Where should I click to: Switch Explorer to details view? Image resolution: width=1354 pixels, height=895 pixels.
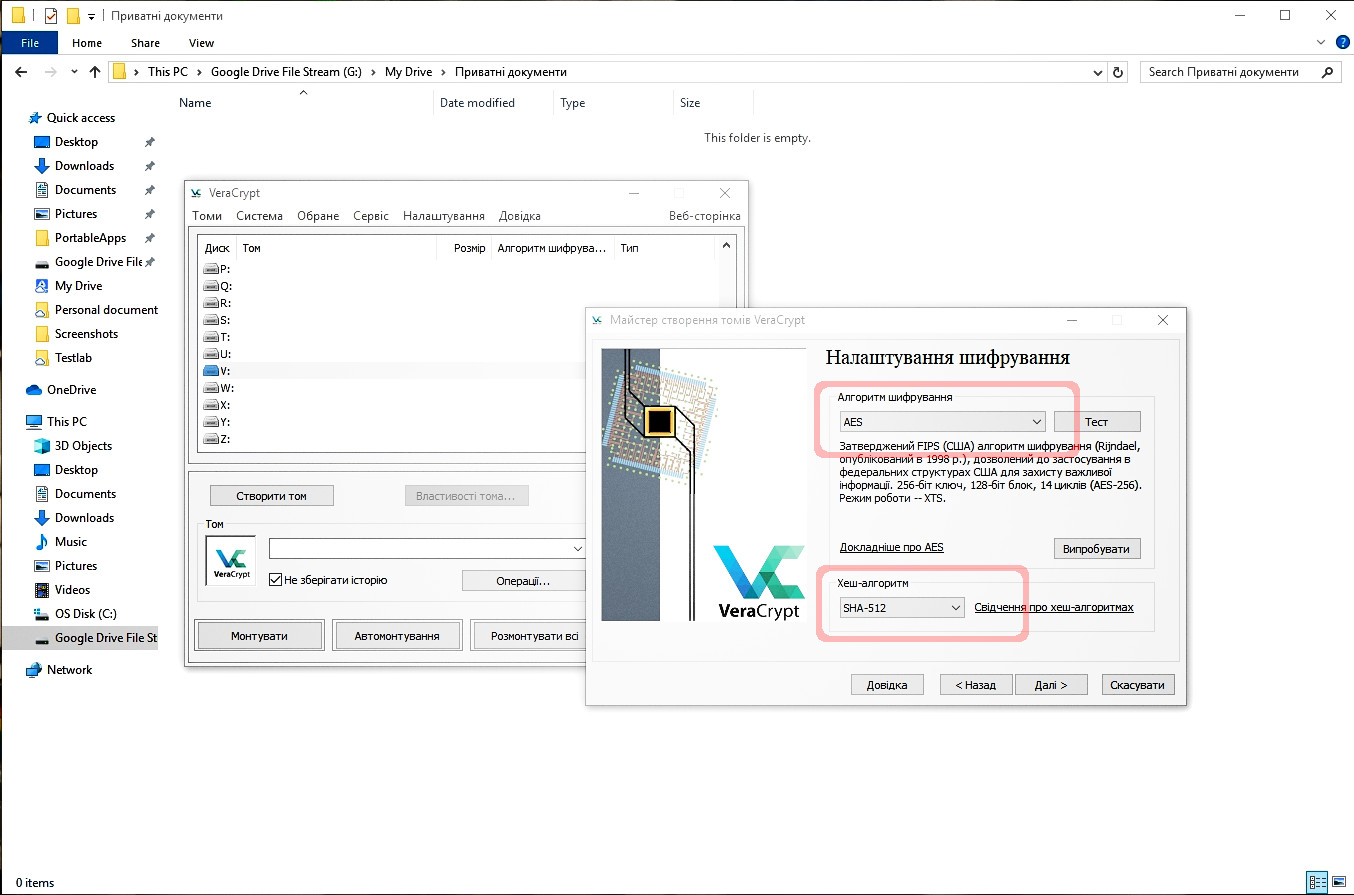1318,883
